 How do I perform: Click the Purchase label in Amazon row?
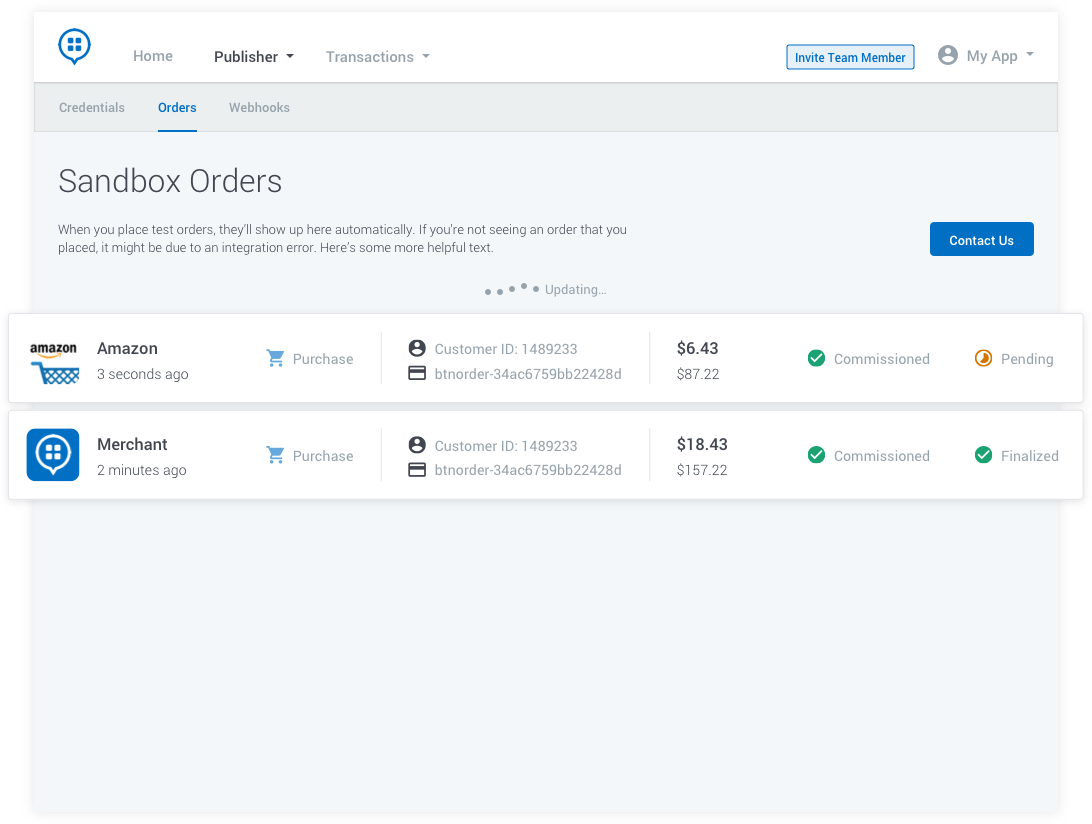(323, 359)
